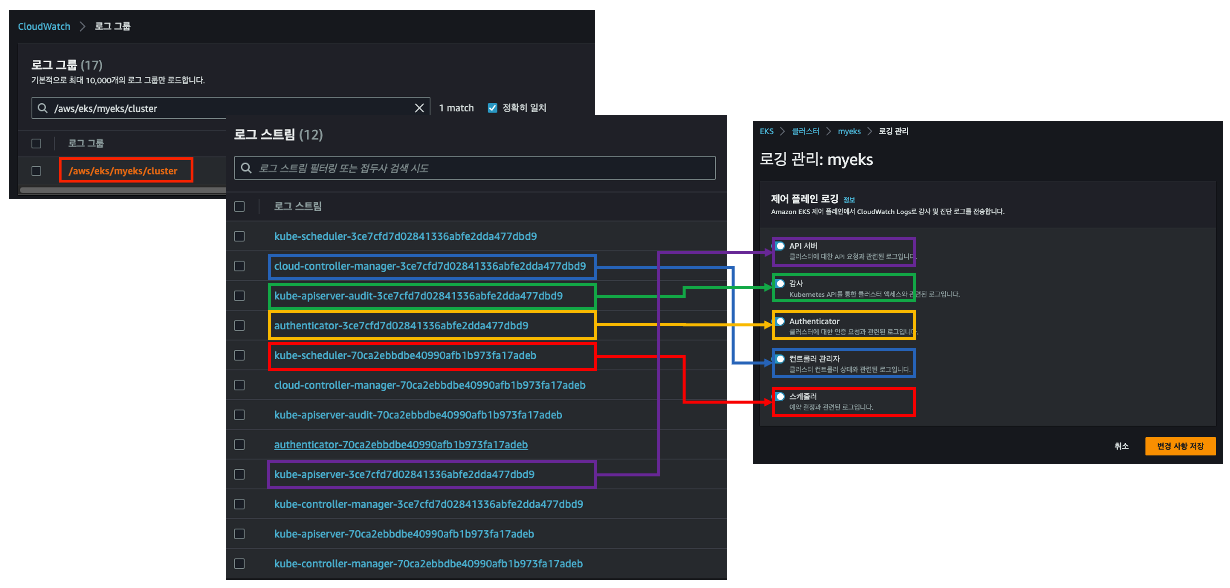Toggle the 컨트롤러 관리자 logging switch

[780, 358]
